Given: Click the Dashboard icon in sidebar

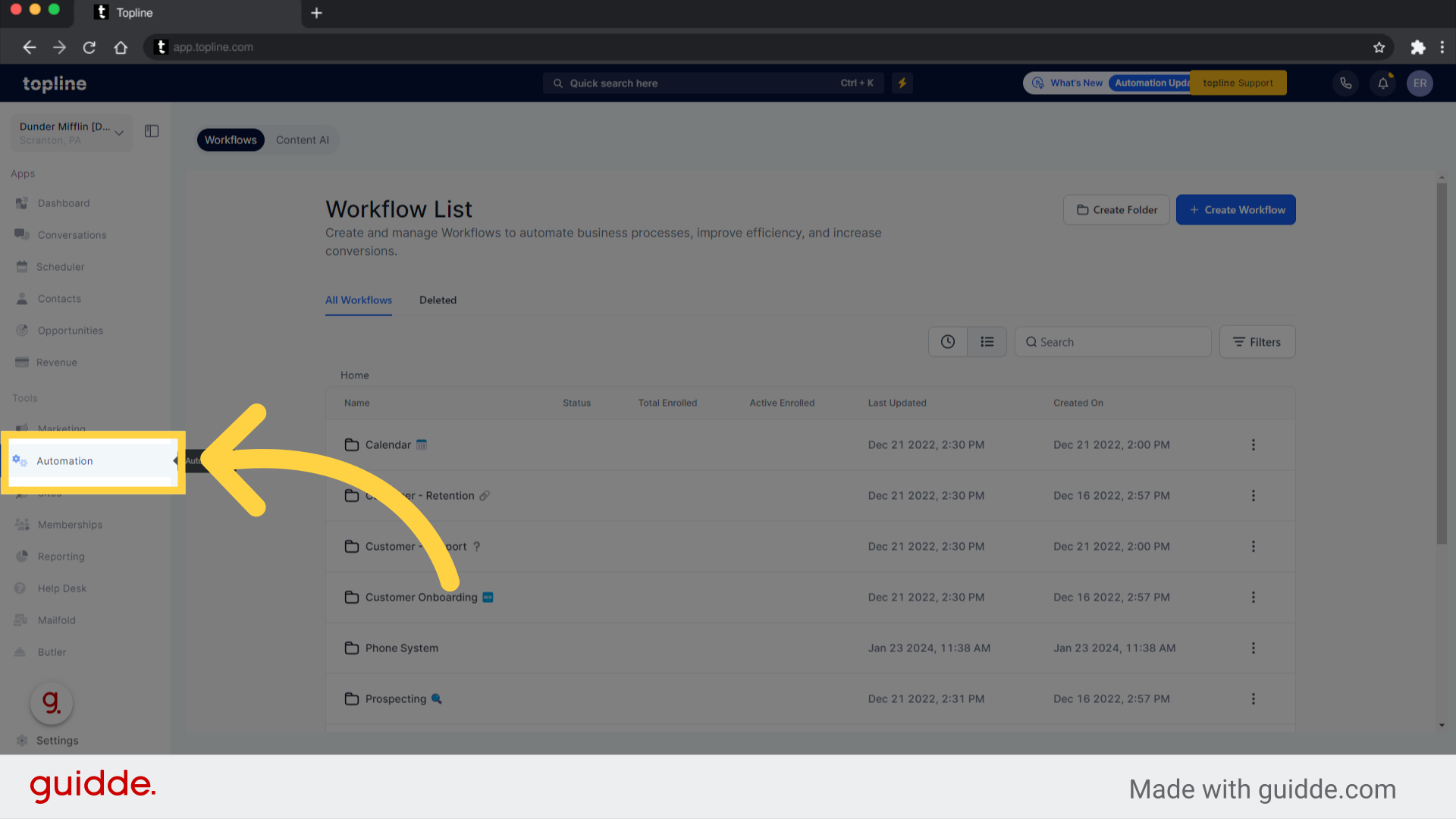Looking at the screenshot, I should click(x=22, y=203).
